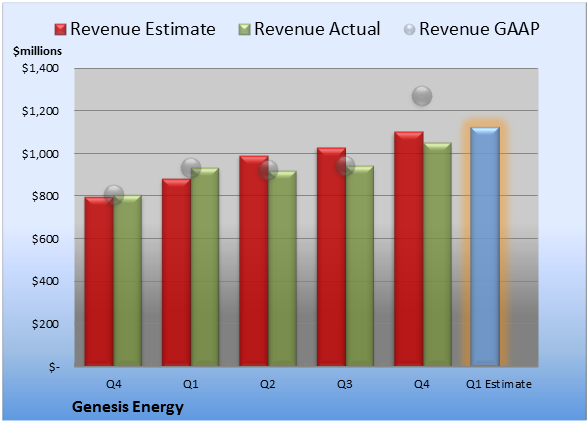Click the GAAP marker above Q1 bars

(191, 168)
